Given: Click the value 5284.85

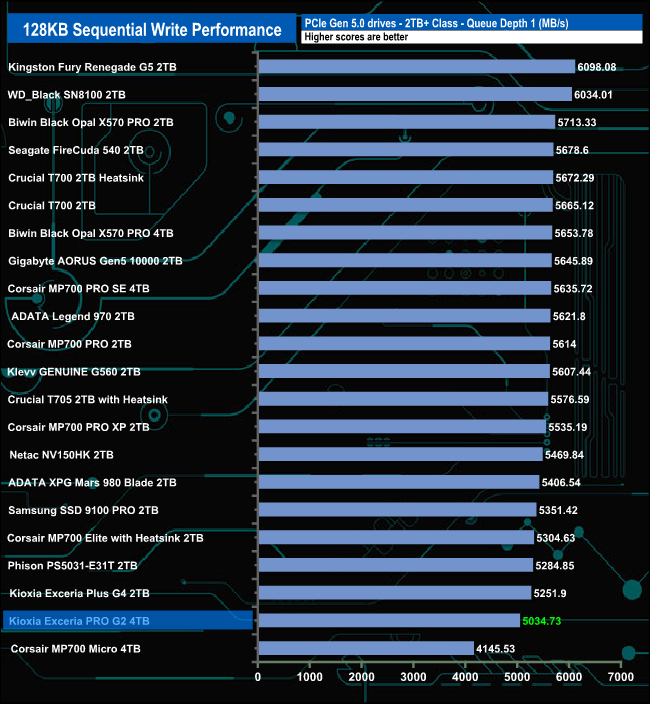Looking at the screenshot, I should [555, 566].
